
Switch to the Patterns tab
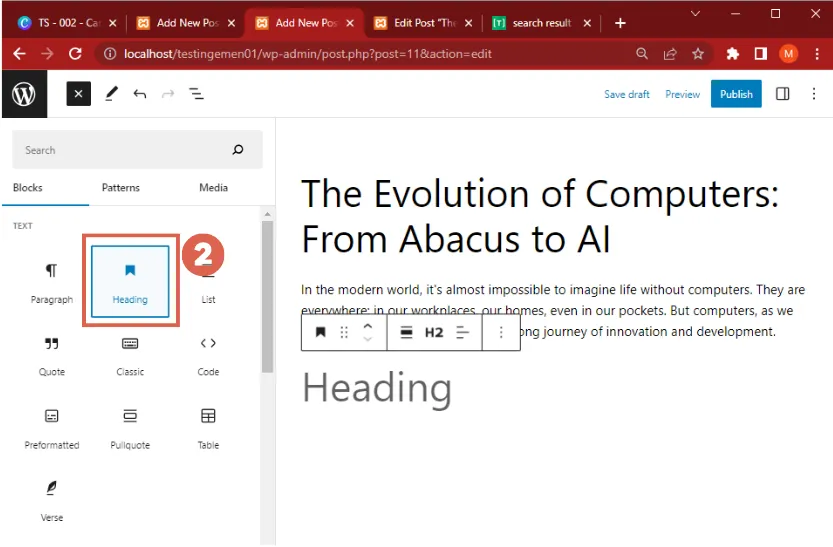click(x=121, y=187)
